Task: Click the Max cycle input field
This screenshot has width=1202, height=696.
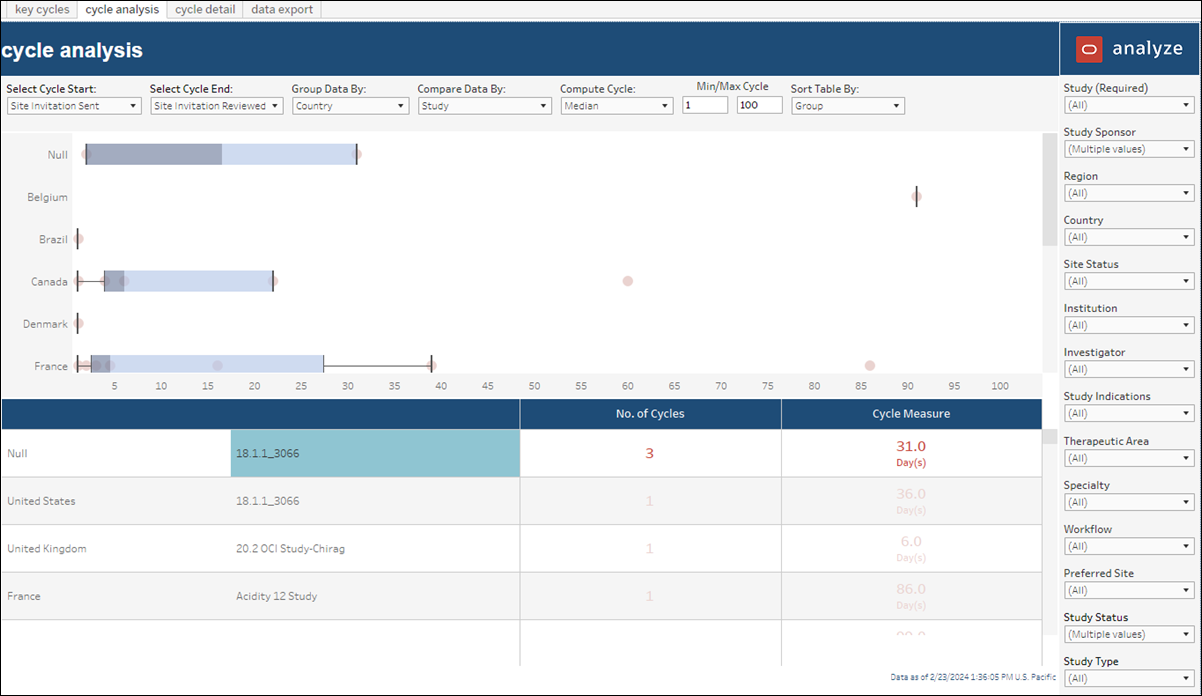Action: click(760, 105)
